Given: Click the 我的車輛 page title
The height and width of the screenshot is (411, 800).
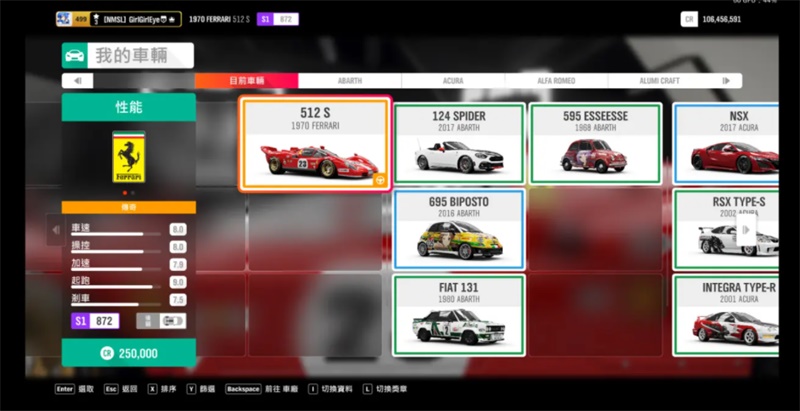Looking at the screenshot, I should tap(131, 56).
